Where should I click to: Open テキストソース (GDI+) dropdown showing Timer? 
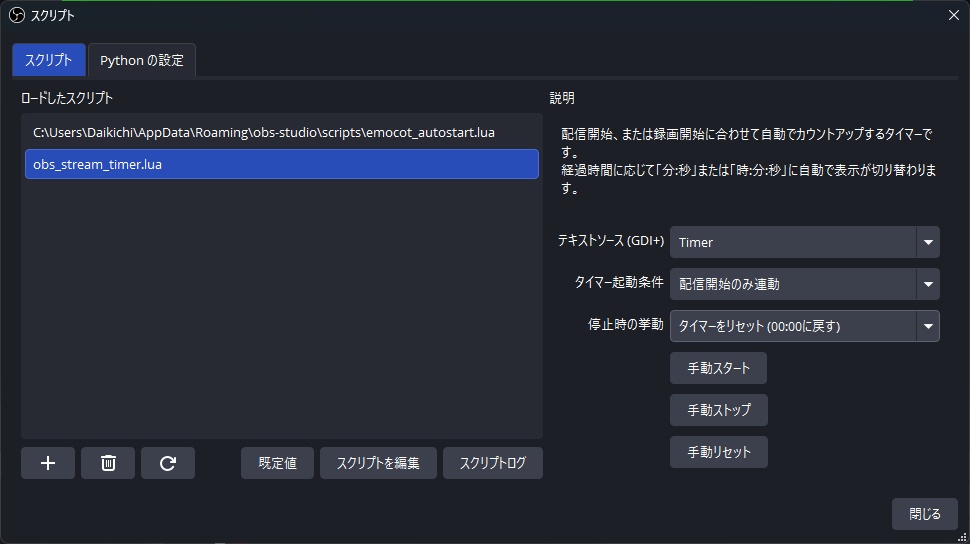[804, 242]
